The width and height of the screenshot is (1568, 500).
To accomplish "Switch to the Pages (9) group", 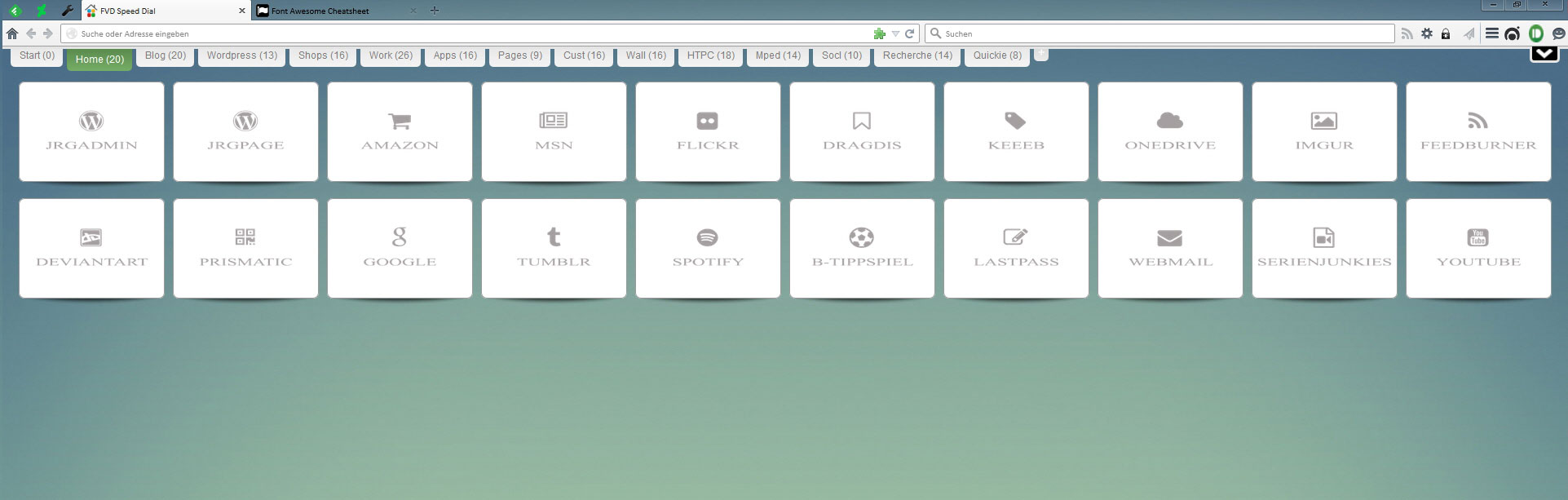I will point(520,55).
